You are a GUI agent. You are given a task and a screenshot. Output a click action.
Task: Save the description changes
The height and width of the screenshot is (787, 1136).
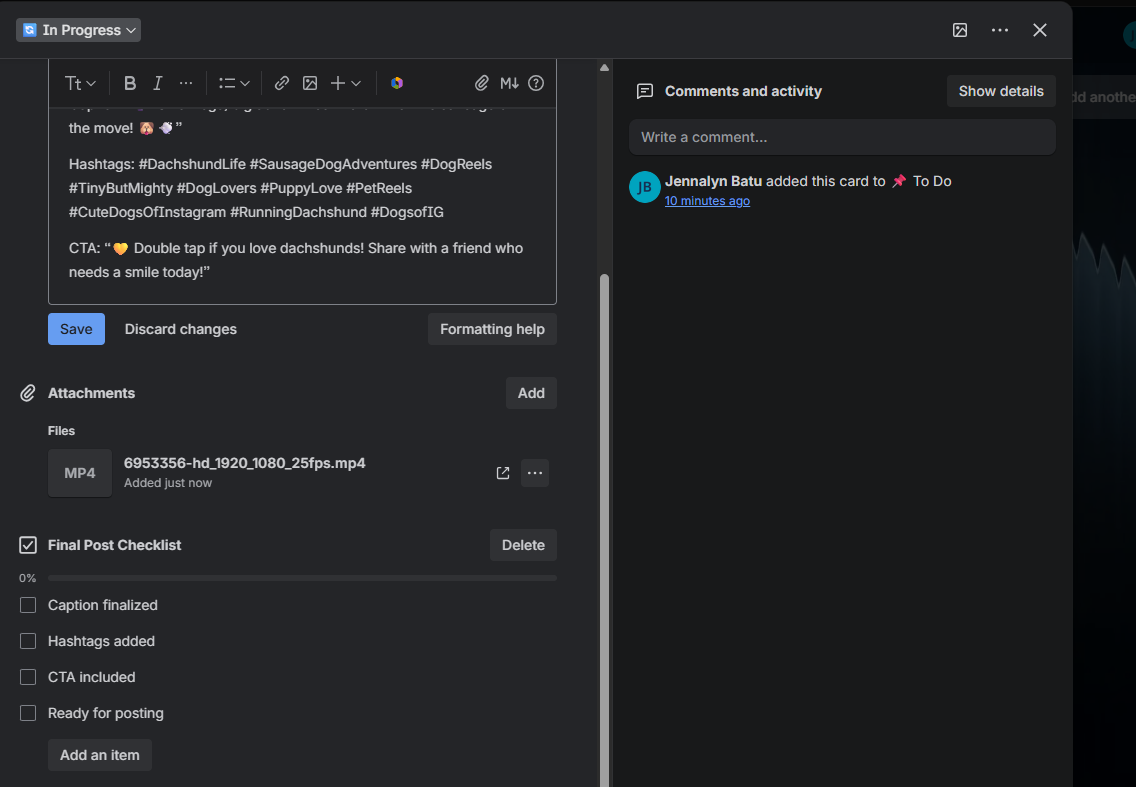point(76,329)
